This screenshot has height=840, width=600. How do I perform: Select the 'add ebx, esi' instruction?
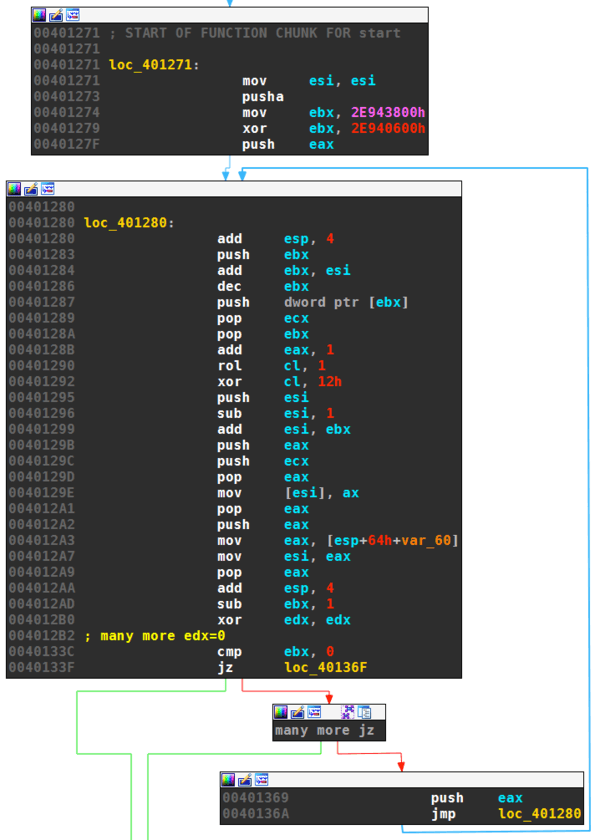284,271
